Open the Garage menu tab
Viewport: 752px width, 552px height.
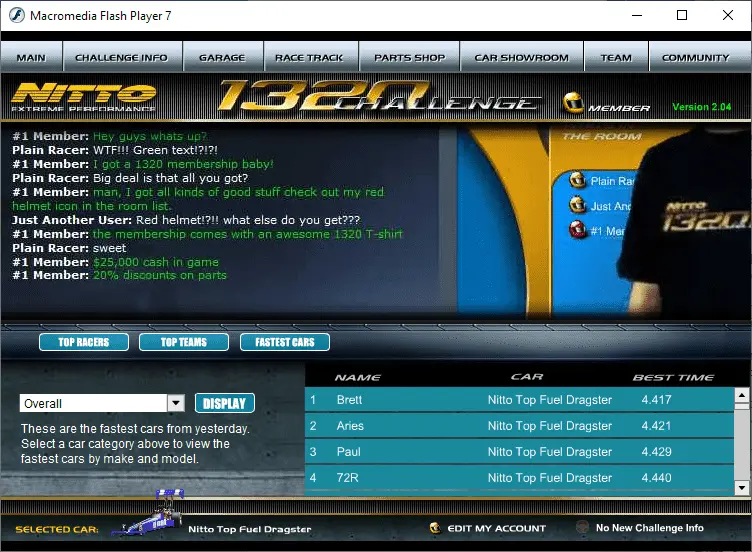click(222, 58)
